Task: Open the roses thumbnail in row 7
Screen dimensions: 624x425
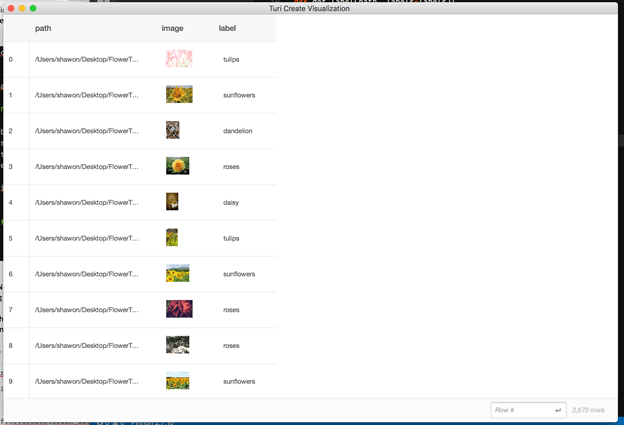Action: 179,309
